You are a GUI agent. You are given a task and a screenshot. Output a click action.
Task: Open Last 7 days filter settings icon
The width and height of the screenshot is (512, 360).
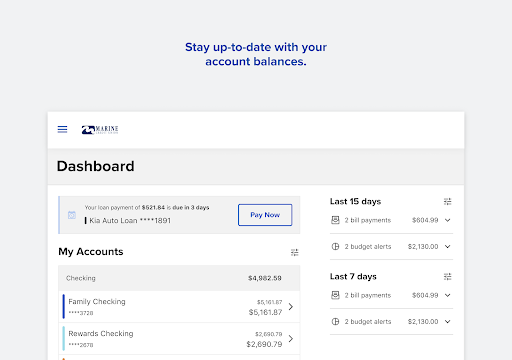(x=448, y=276)
